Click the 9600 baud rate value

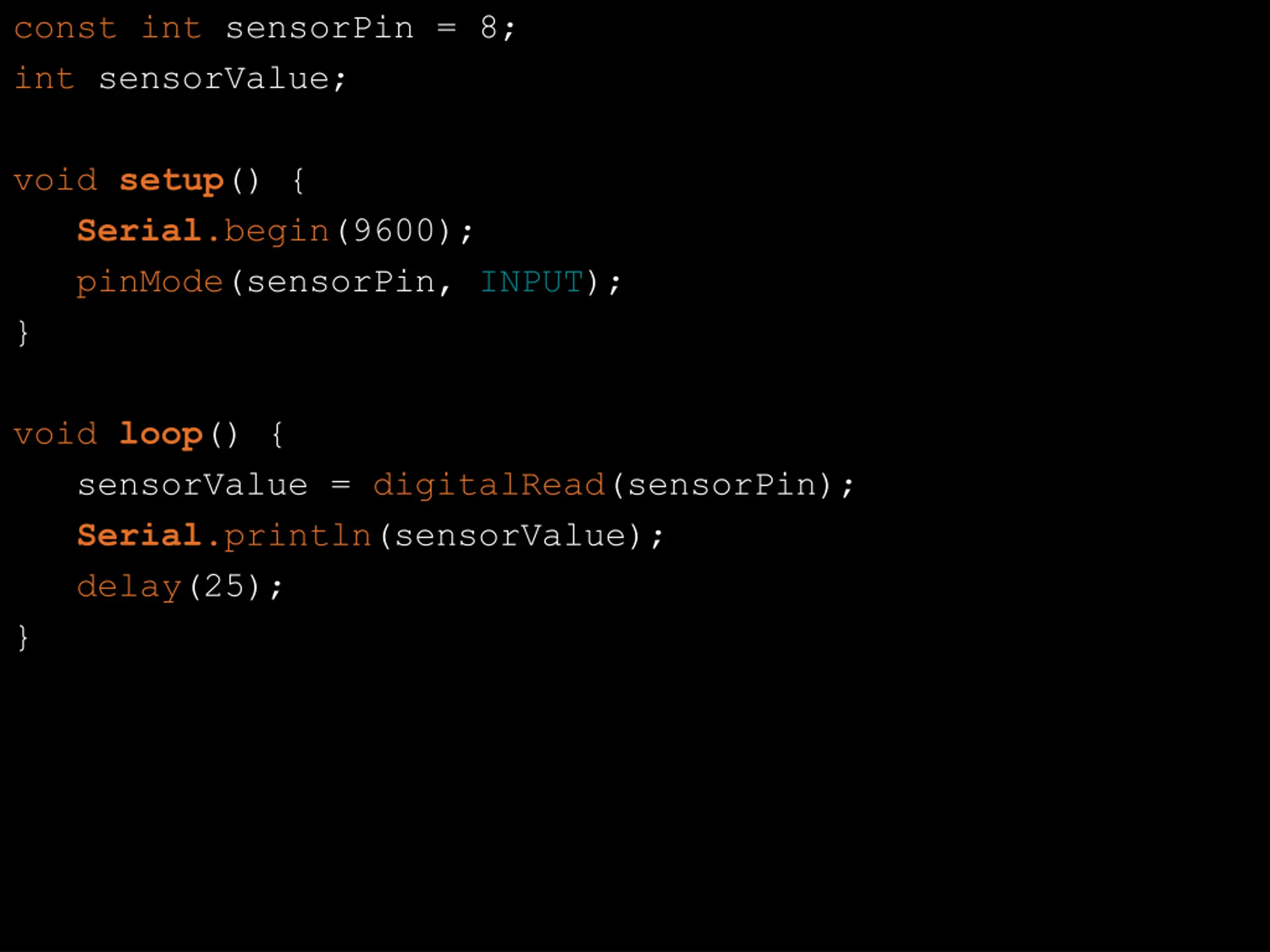point(393,231)
